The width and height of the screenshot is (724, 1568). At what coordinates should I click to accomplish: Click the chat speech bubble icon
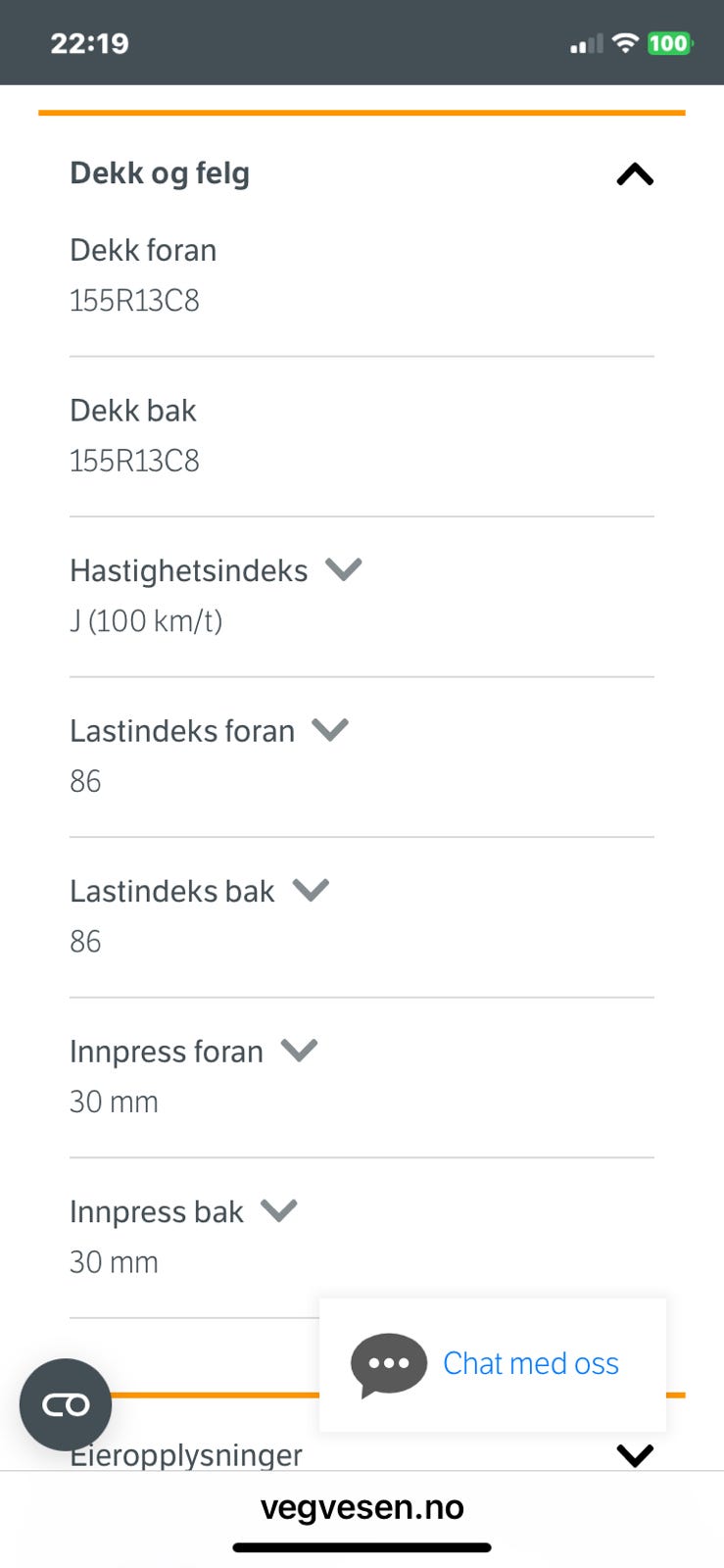388,1364
